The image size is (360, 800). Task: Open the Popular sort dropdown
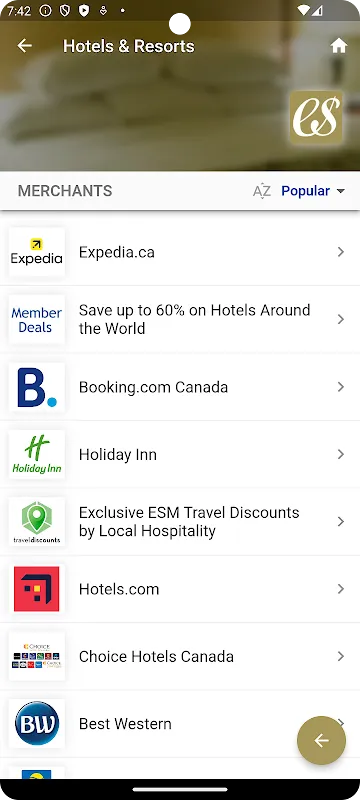pyautogui.click(x=313, y=191)
